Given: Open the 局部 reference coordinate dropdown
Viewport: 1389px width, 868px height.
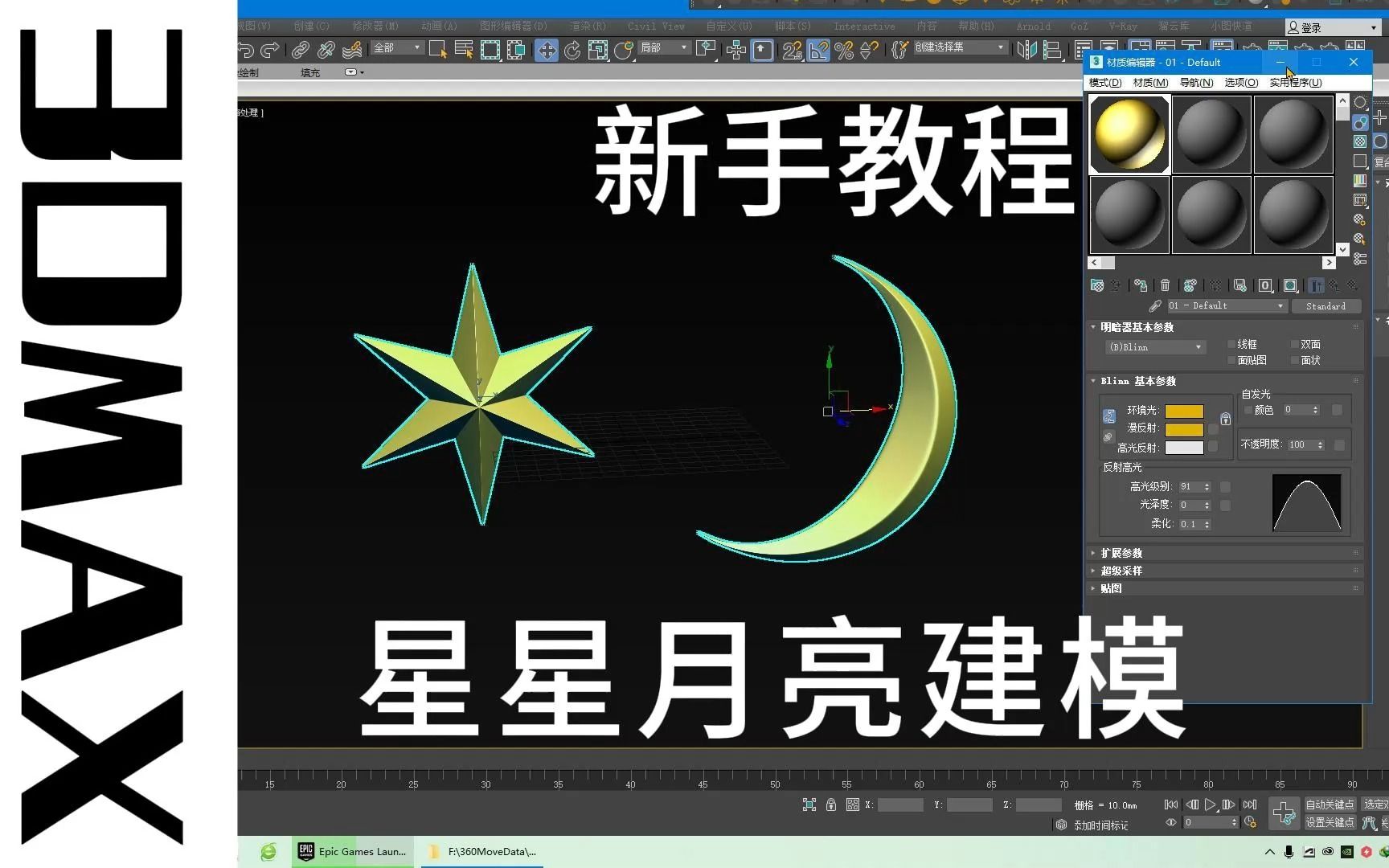Looking at the screenshot, I should tap(663, 48).
